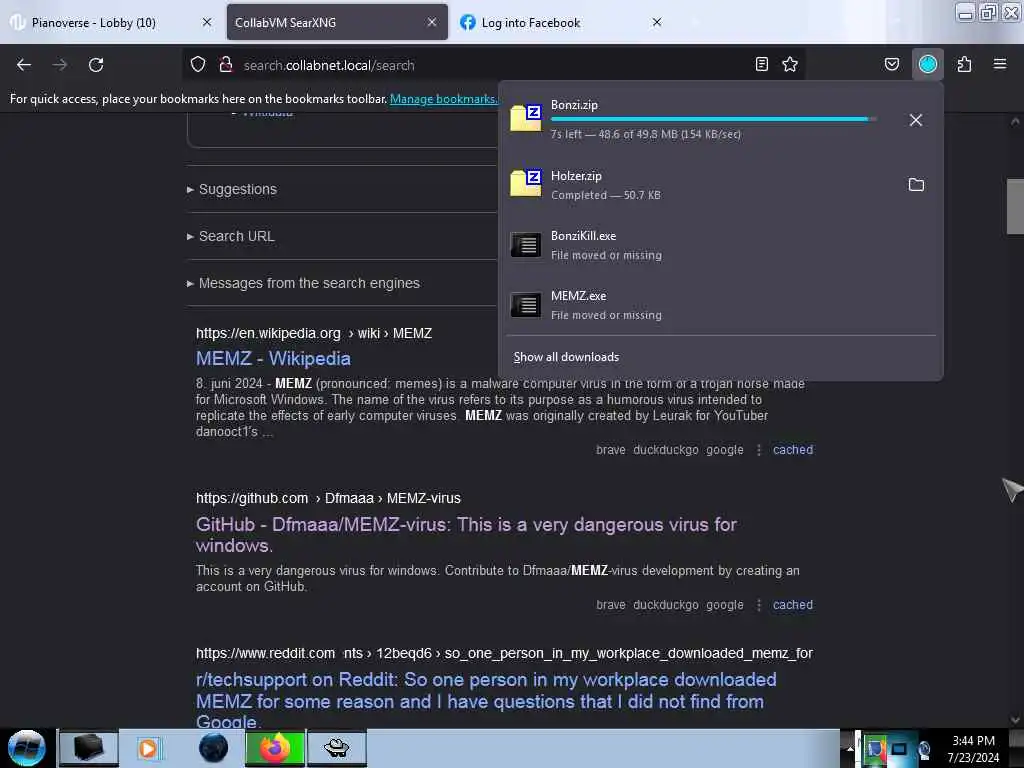The height and width of the screenshot is (768, 1024).
Task: Select the CollabVM SearXNG tab
Action: coord(337,22)
